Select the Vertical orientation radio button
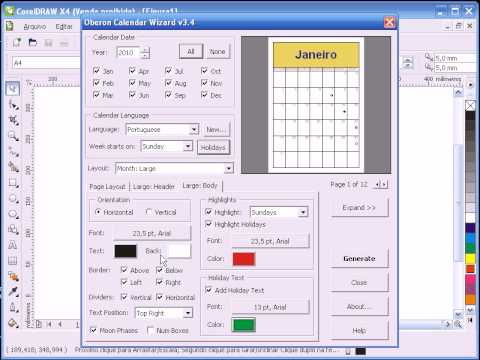Viewport: 480px width, 360px height. coord(149,212)
